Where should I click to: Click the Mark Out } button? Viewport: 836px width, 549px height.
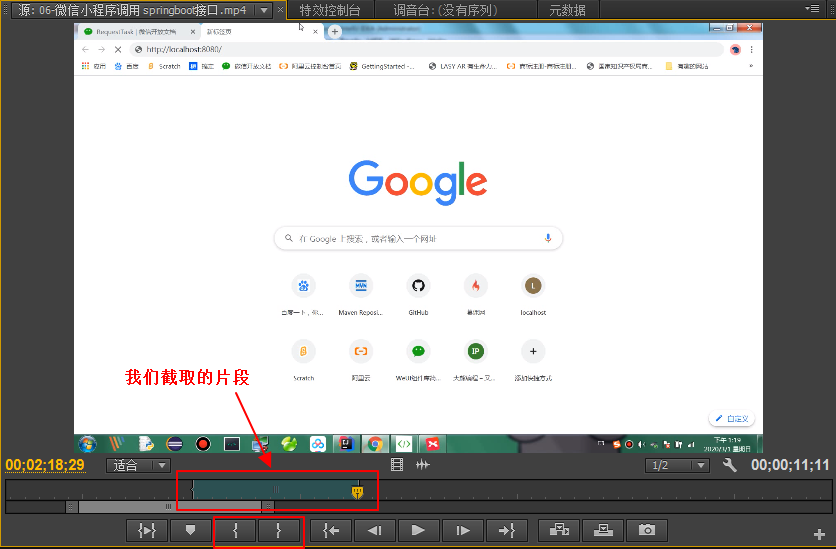[x=279, y=530]
